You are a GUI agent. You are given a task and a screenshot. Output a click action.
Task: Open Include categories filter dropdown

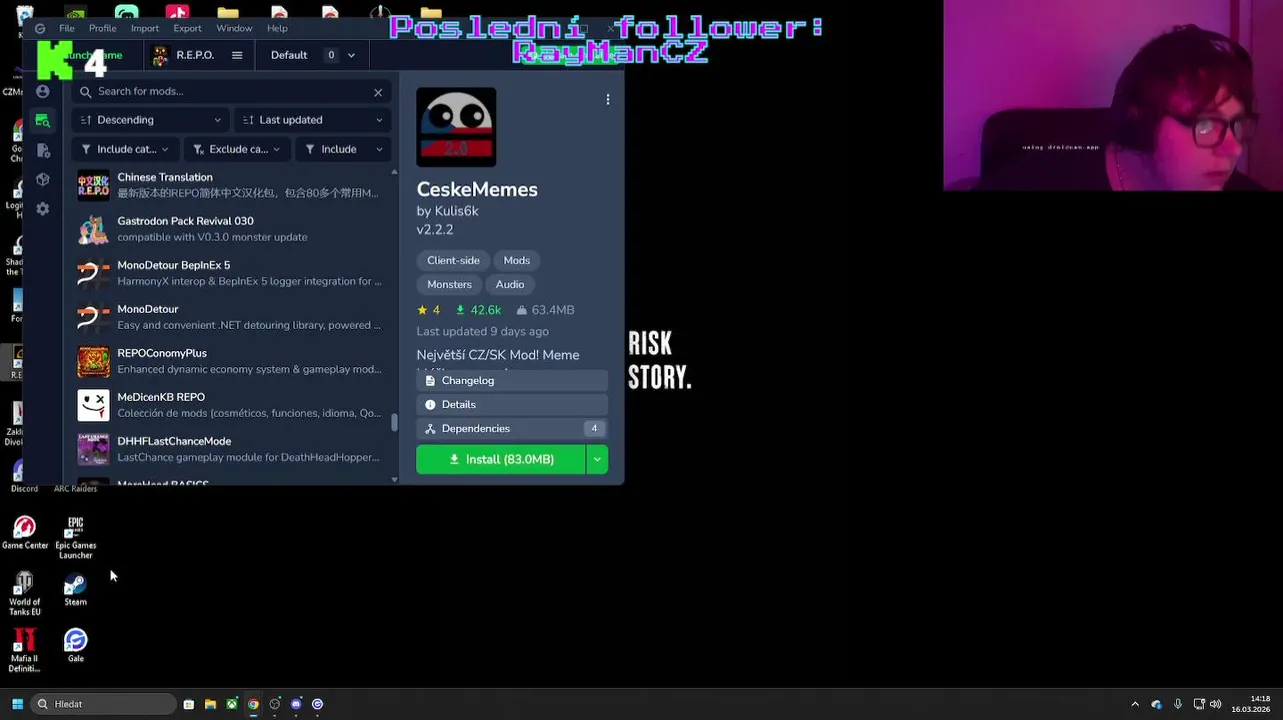click(x=125, y=149)
